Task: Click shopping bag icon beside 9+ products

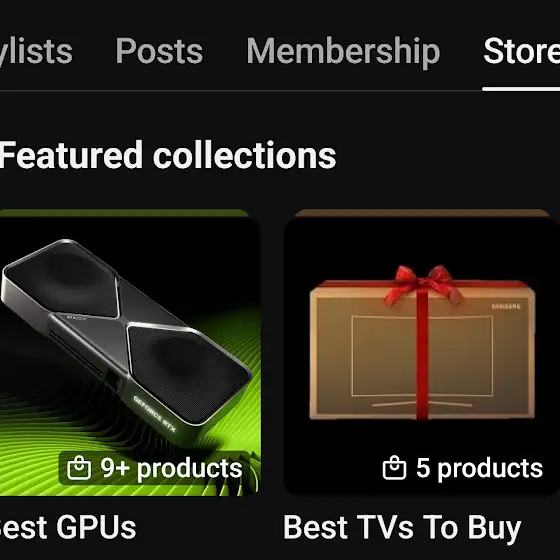Action: coord(79,468)
